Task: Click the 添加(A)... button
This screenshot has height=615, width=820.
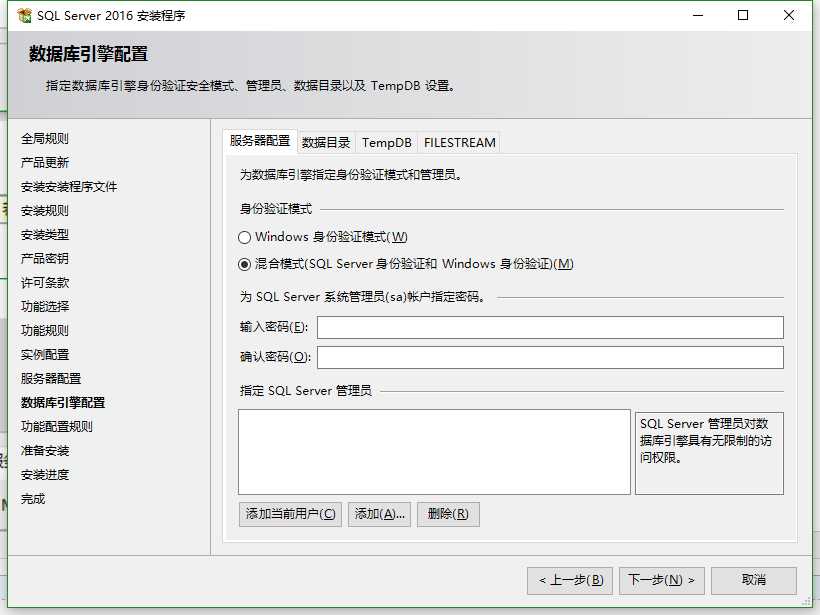Action: pyautogui.click(x=380, y=514)
